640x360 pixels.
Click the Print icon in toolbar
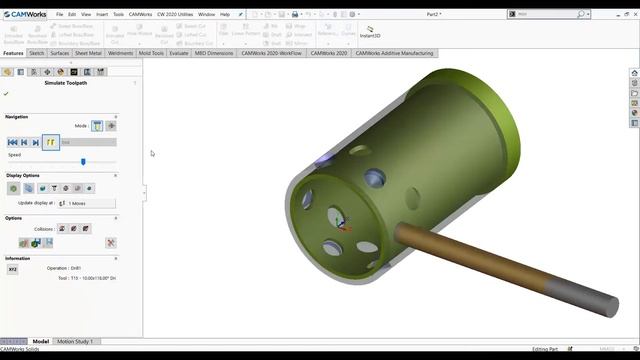pyautogui.click(x=295, y=14)
